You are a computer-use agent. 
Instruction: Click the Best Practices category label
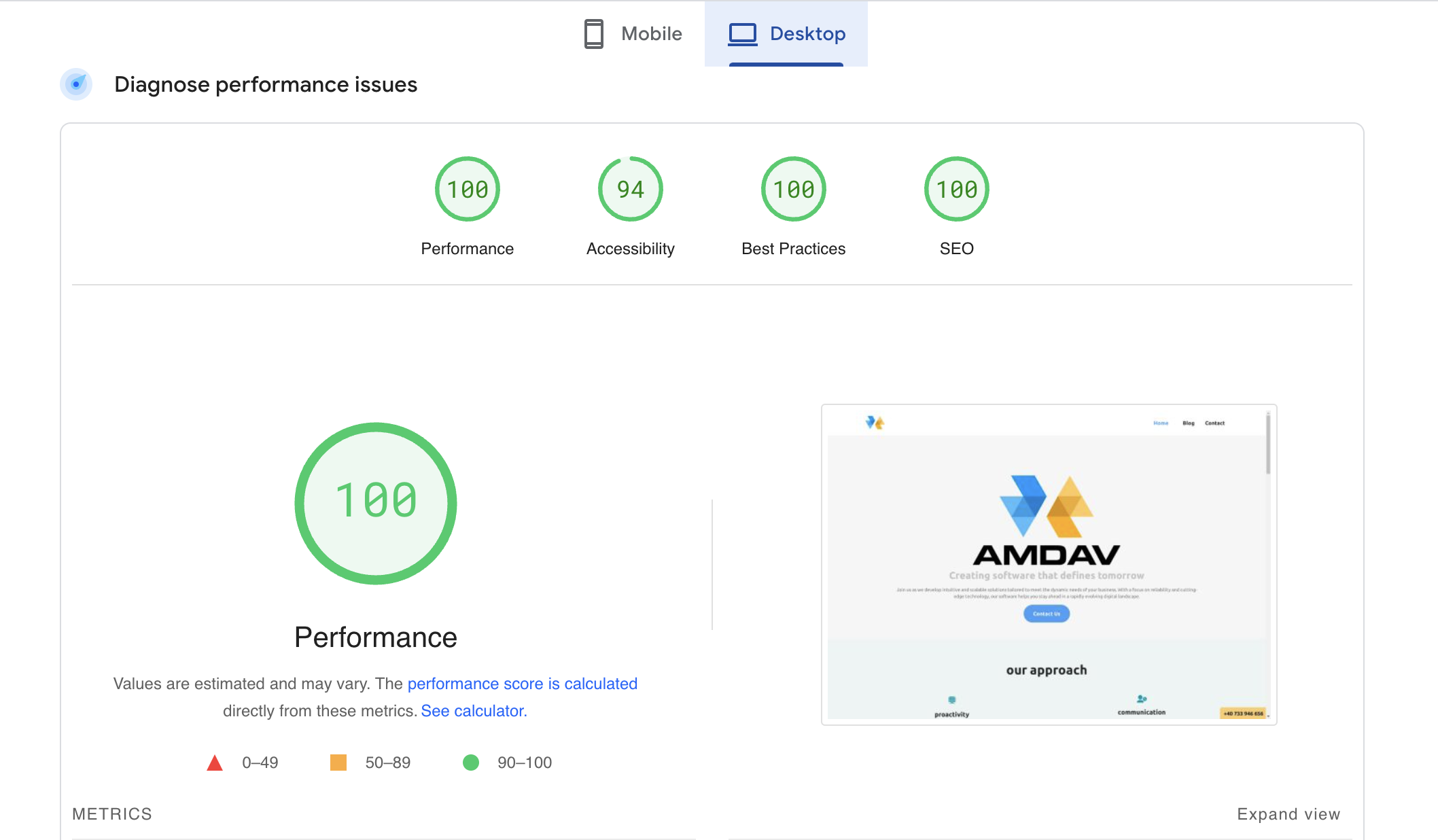tap(793, 249)
